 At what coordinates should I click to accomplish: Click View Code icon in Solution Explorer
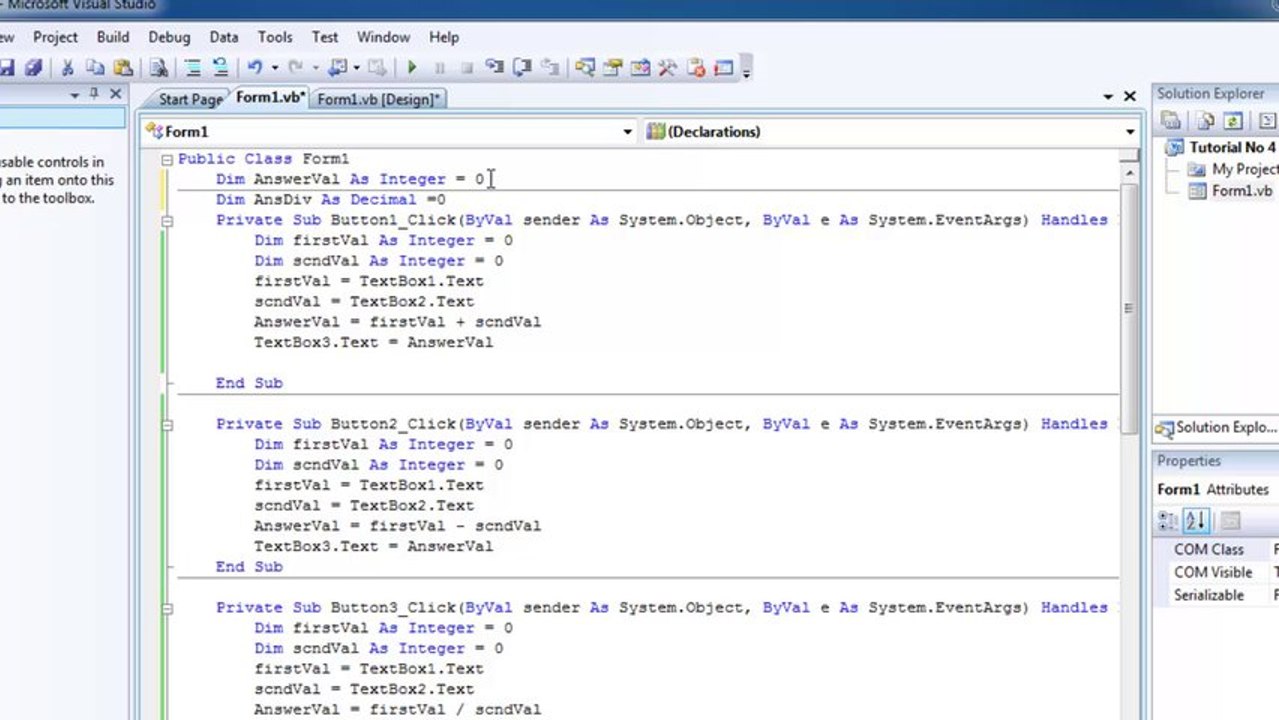coord(1268,121)
